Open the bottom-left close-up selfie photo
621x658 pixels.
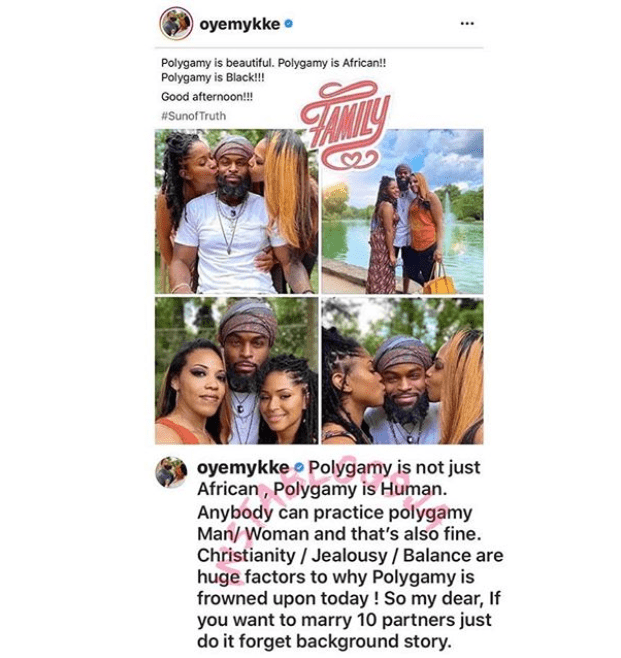pos(237,371)
